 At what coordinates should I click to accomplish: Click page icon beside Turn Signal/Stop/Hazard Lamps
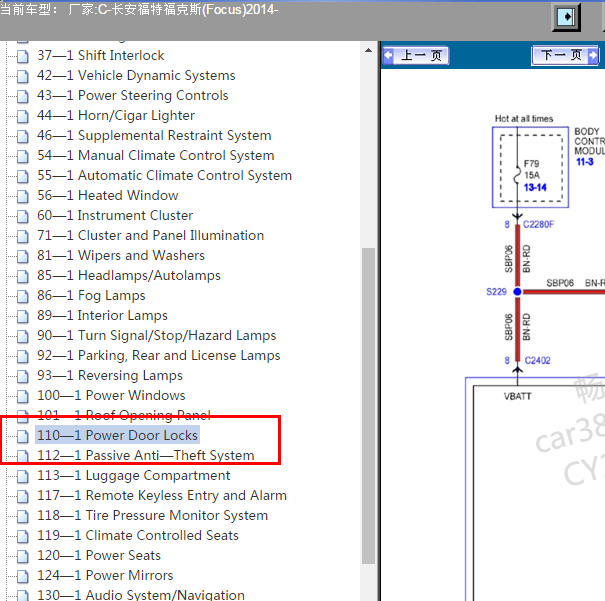pos(23,336)
